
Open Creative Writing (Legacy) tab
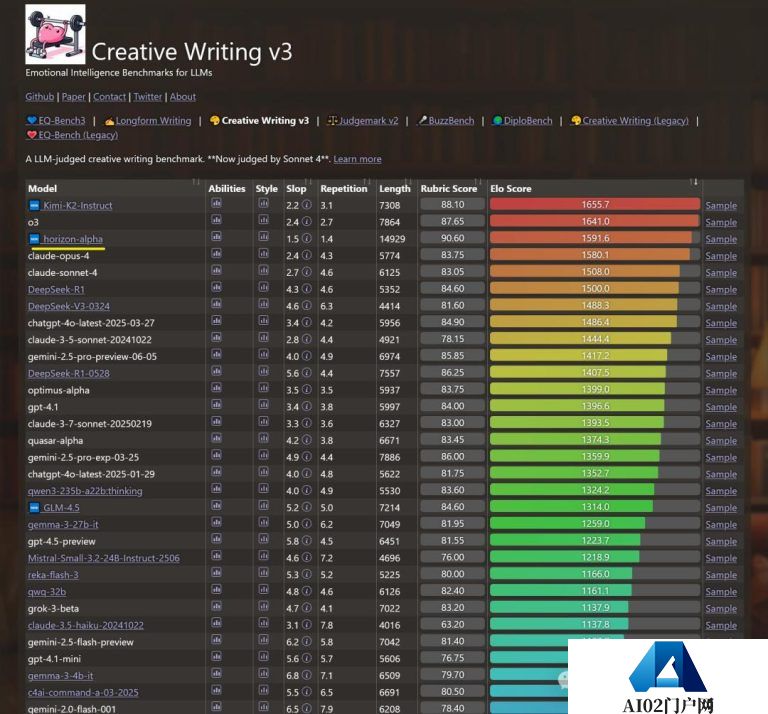point(630,120)
